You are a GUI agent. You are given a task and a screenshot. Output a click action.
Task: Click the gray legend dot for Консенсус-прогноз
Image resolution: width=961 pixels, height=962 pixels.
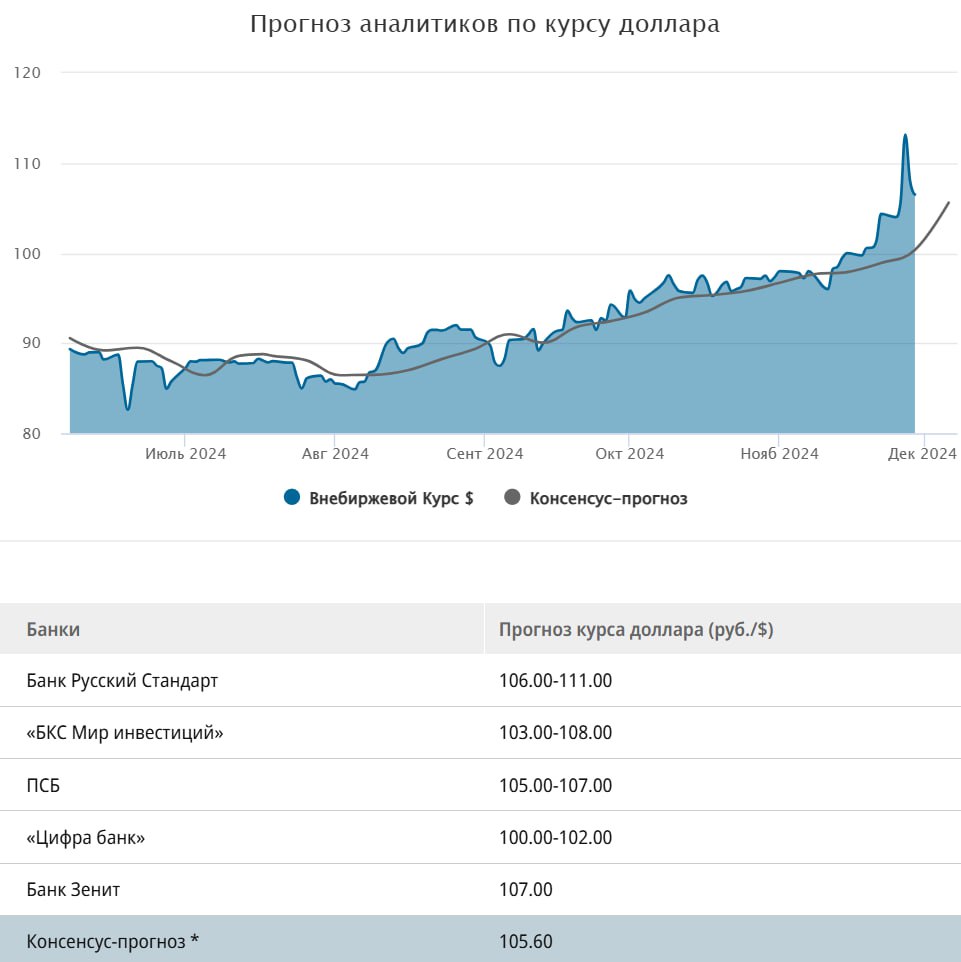click(513, 498)
